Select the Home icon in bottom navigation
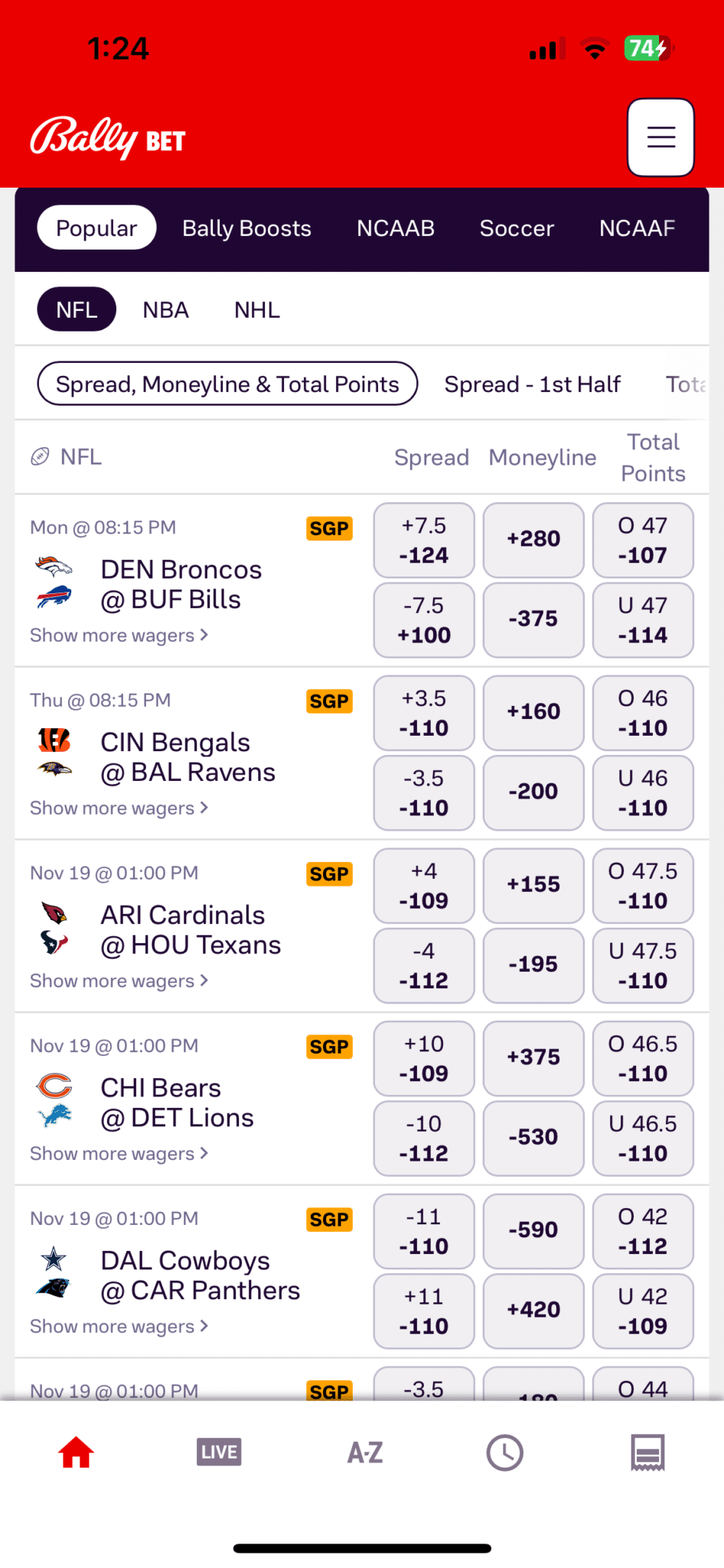 [75, 1451]
